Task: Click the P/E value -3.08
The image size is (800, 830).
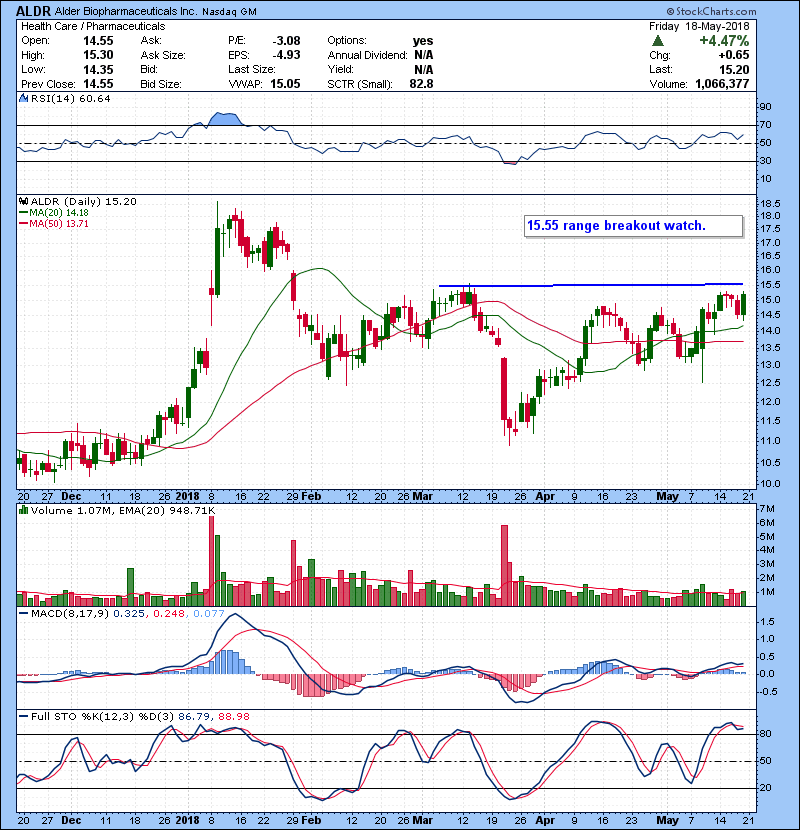Action: click(286, 41)
